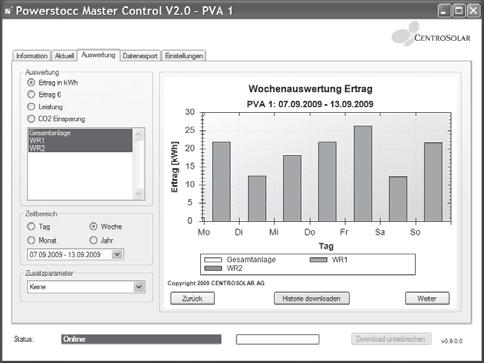Click the Historie downloaden button
The height and width of the screenshot is (363, 484).
[312, 298]
